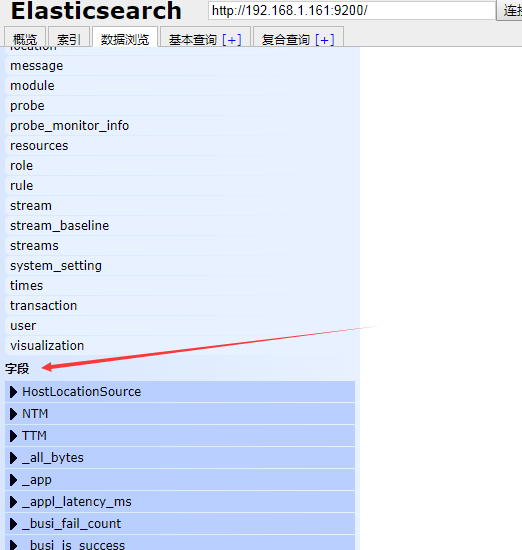Select the probe type
Image resolution: width=522 pixels, height=550 pixels.
[182, 106]
